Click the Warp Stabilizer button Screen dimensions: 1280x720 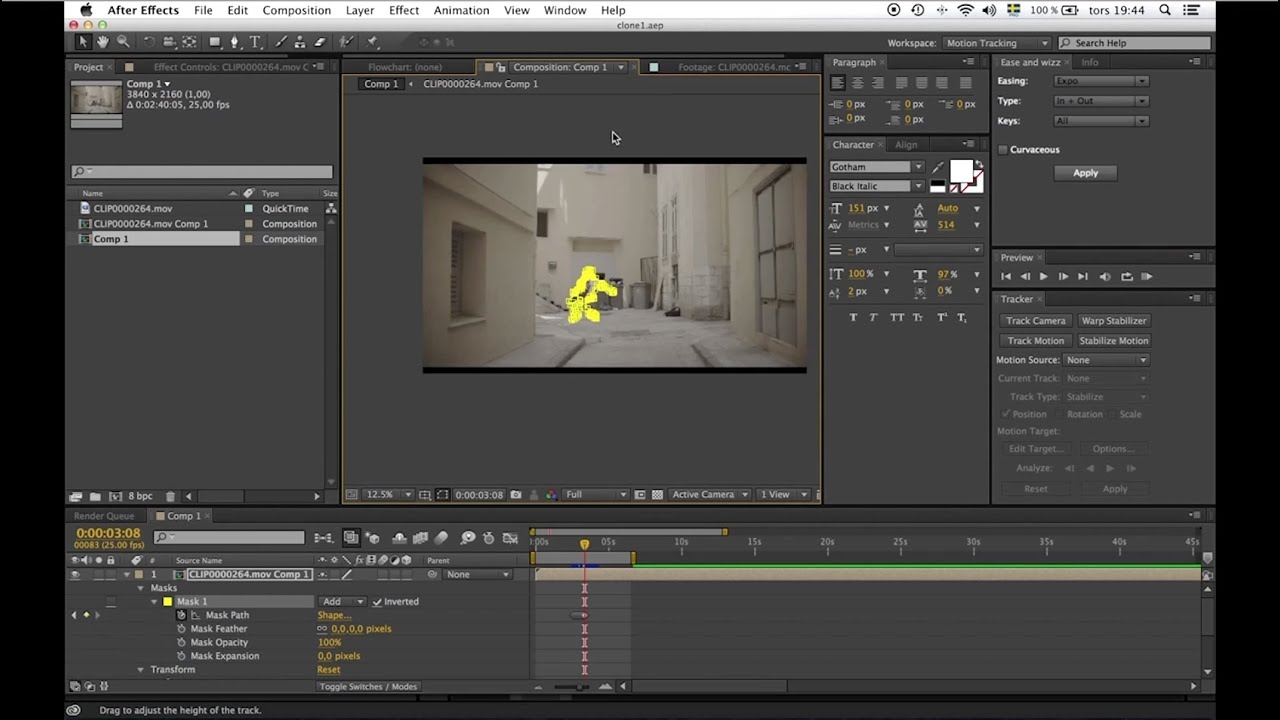tap(1113, 321)
